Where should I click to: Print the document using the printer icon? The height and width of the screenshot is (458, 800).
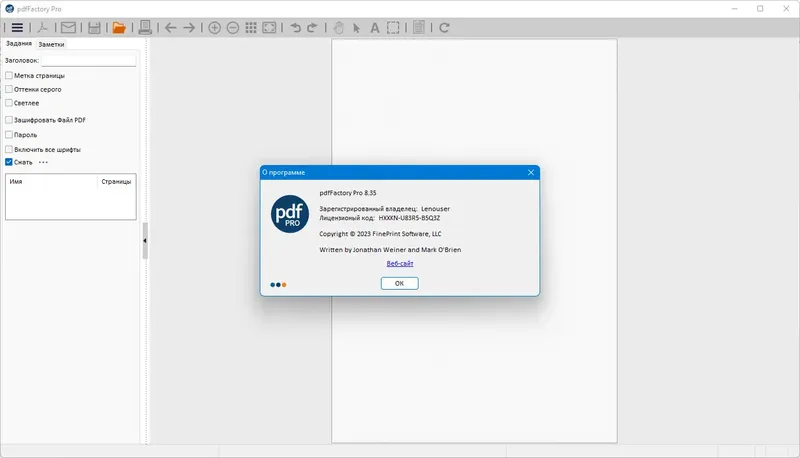tap(145, 27)
